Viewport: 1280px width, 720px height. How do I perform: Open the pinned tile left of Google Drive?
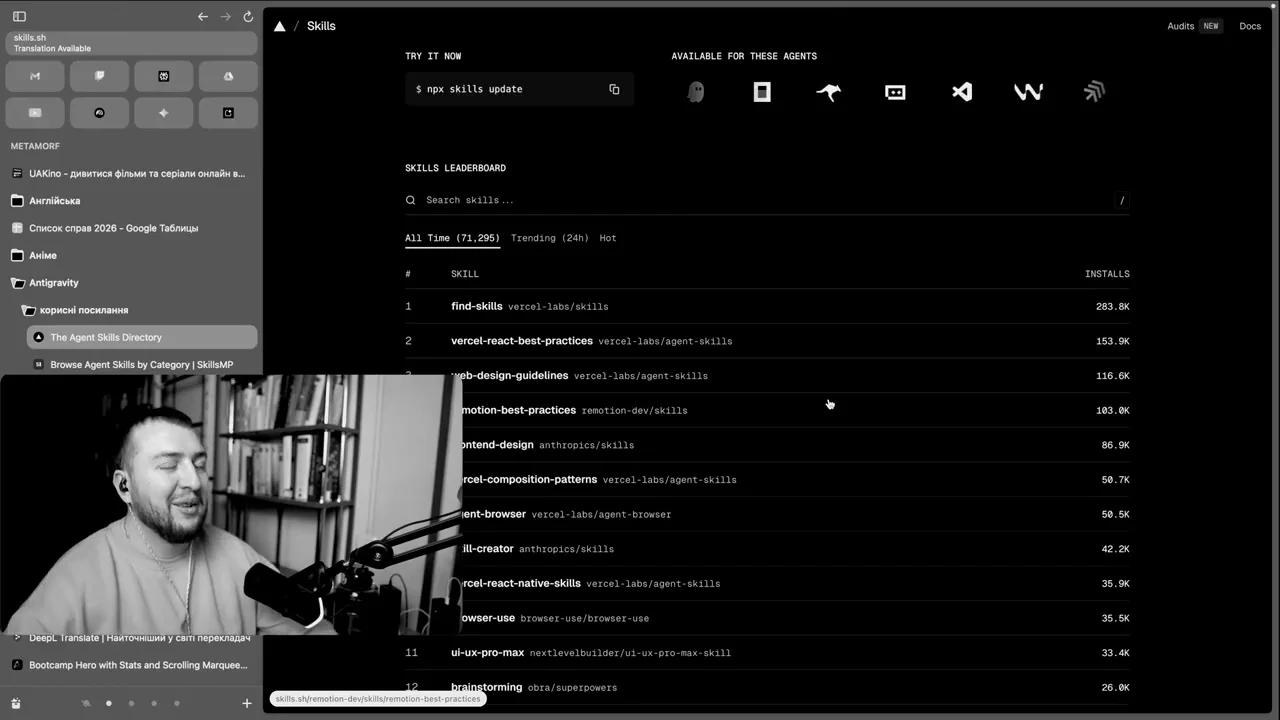click(x=164, y=76)
